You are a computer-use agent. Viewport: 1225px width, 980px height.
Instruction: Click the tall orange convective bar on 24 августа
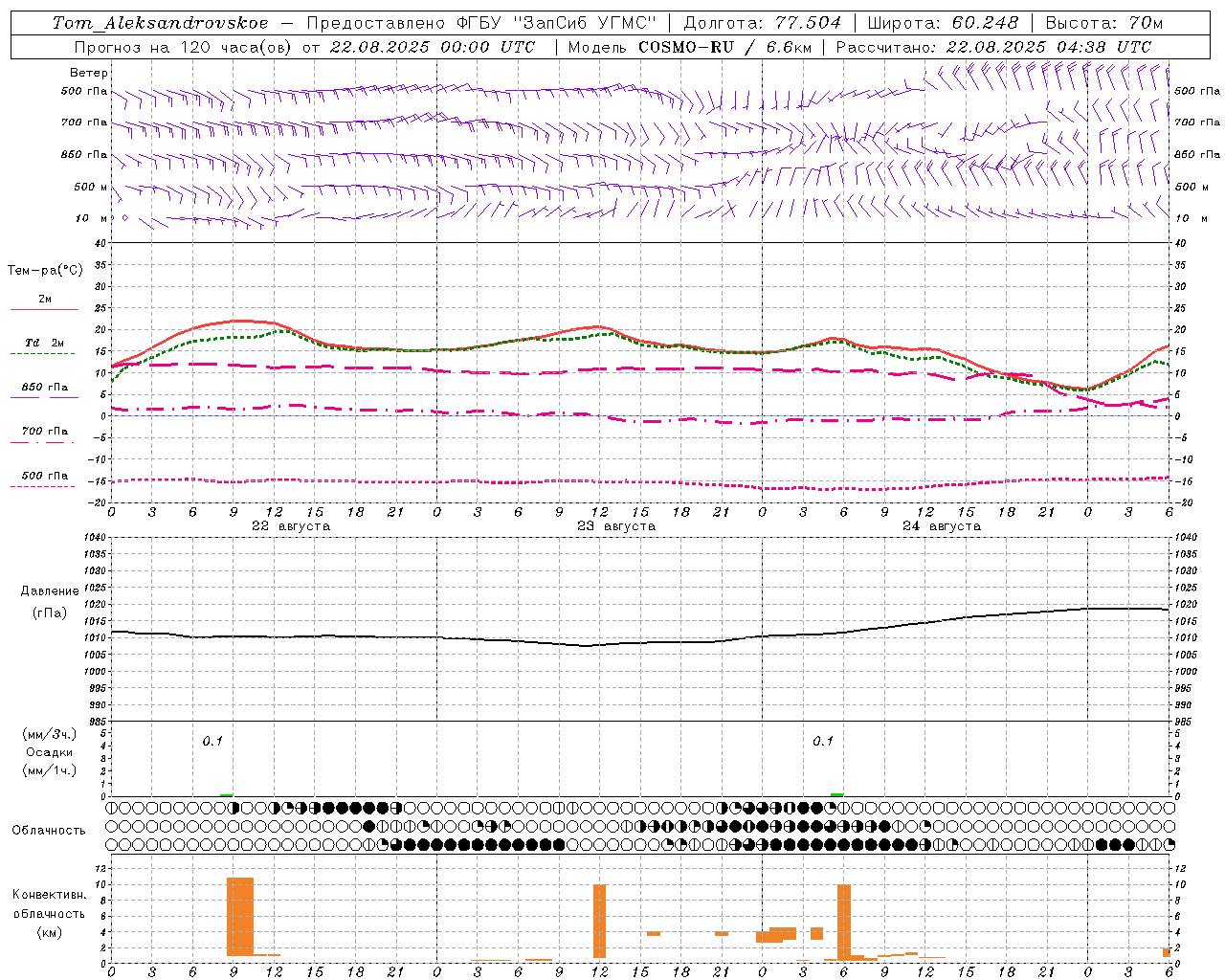click(x=844, y=923)
